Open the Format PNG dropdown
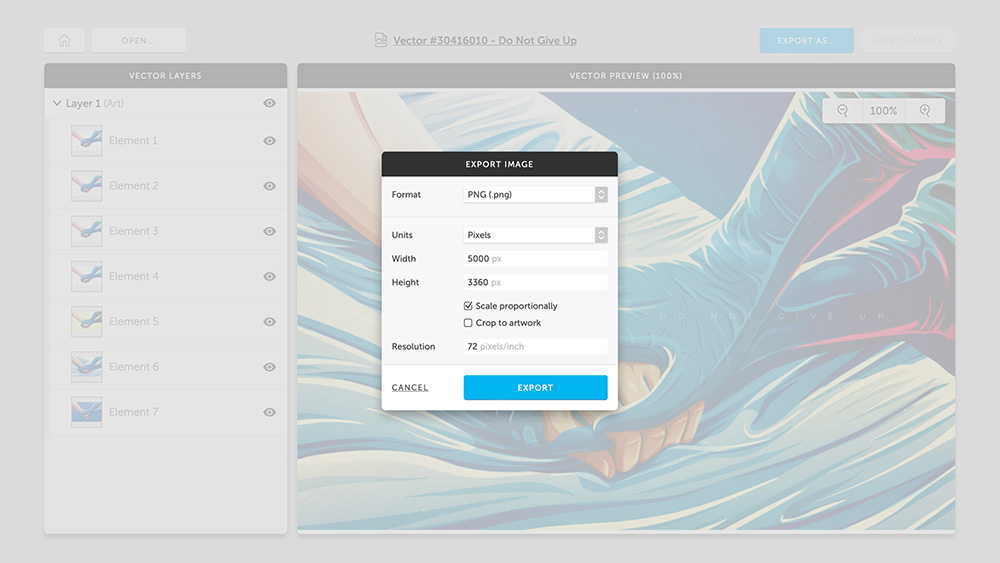 click(535, 195)
